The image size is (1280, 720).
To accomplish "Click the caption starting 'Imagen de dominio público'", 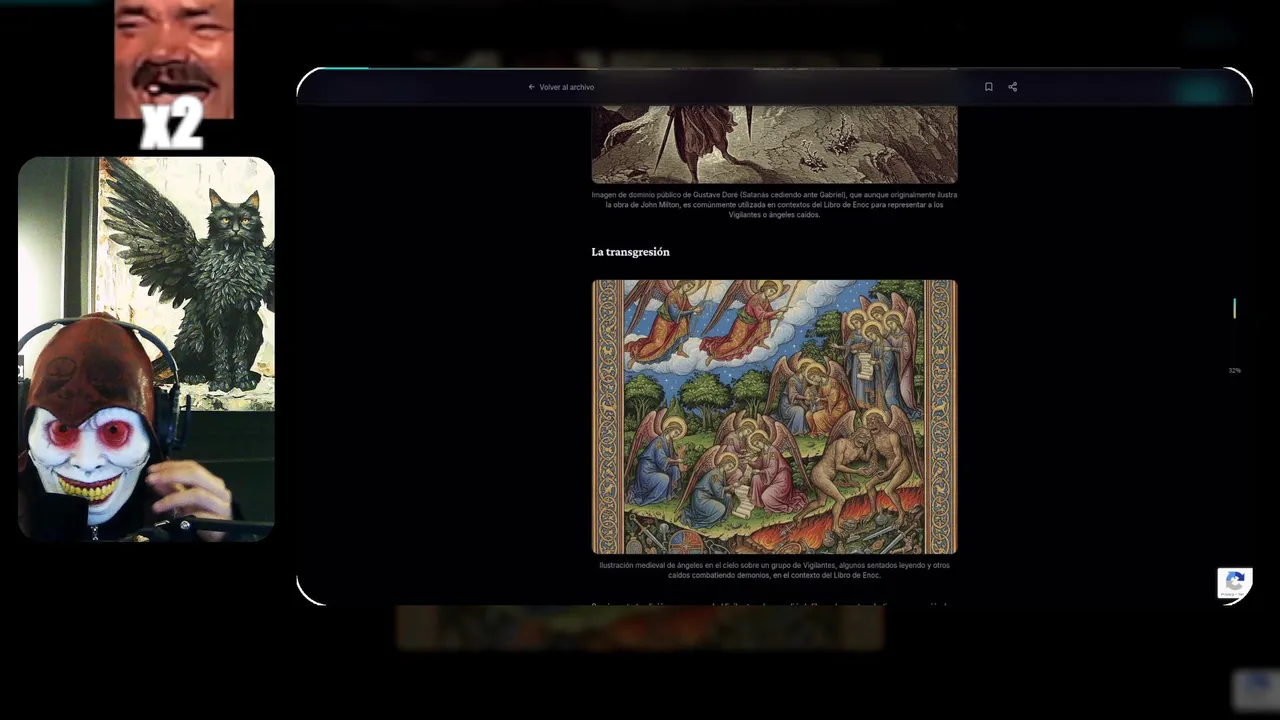I will click(x=774, y=205).
